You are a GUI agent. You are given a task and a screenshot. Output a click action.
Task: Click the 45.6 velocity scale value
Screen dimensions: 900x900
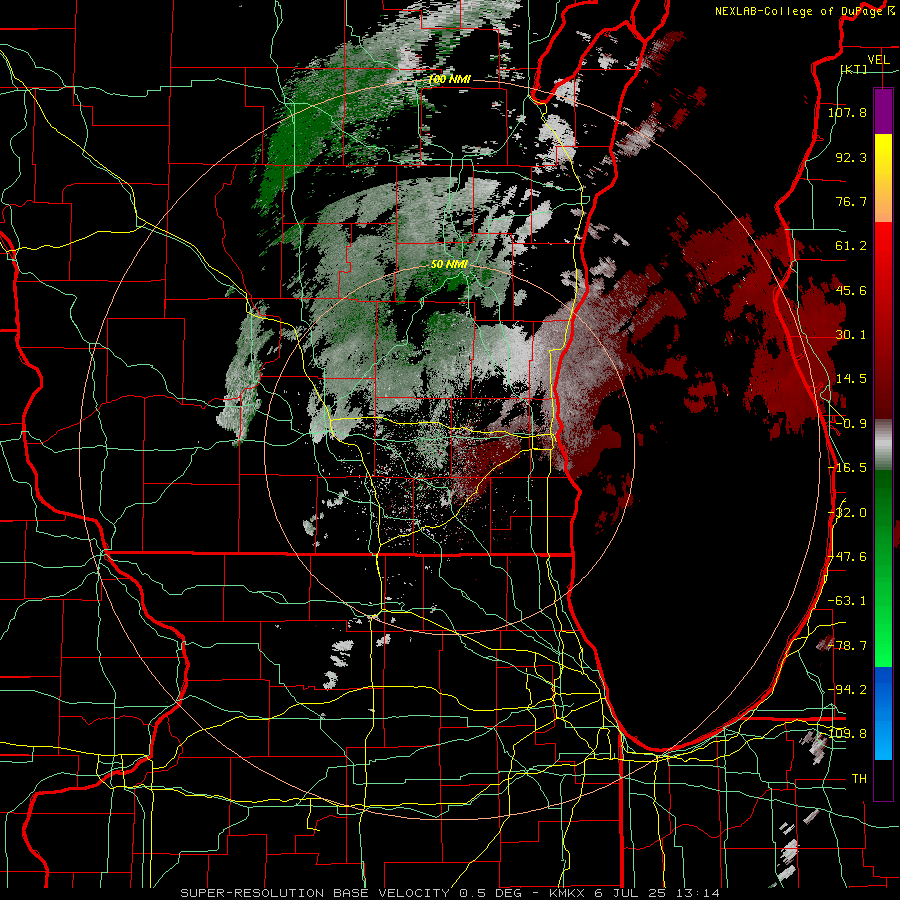click(x=851, y=290)
